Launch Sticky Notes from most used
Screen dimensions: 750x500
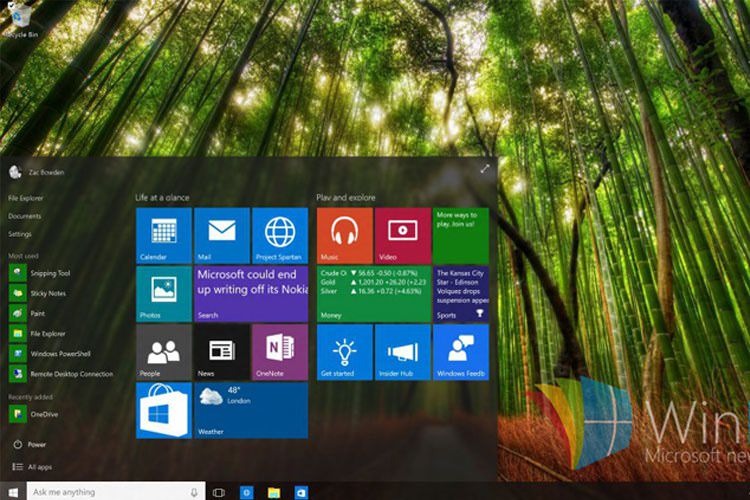click(38, 293)
